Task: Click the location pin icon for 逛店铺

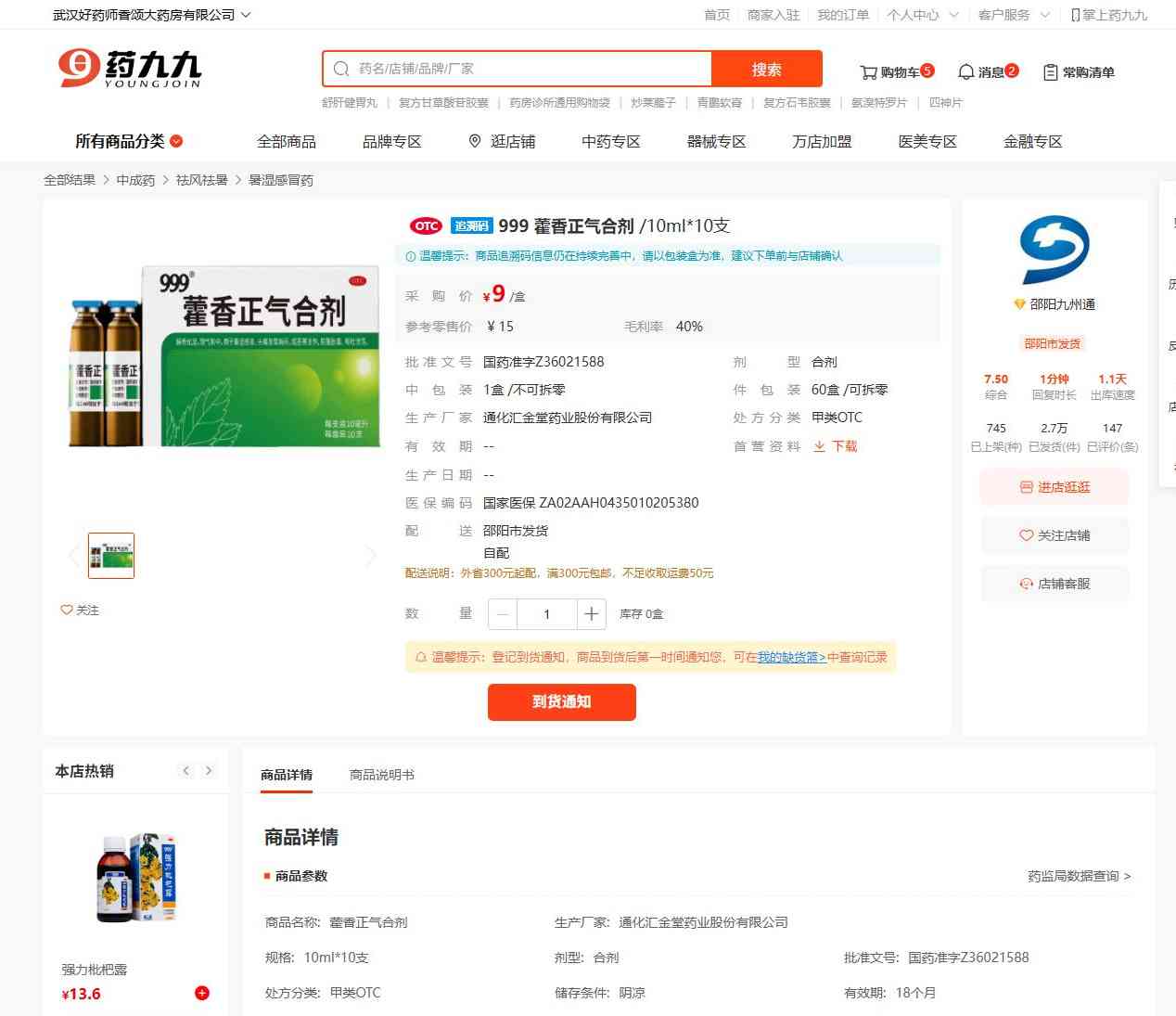Action: click(x=475, y=141)
